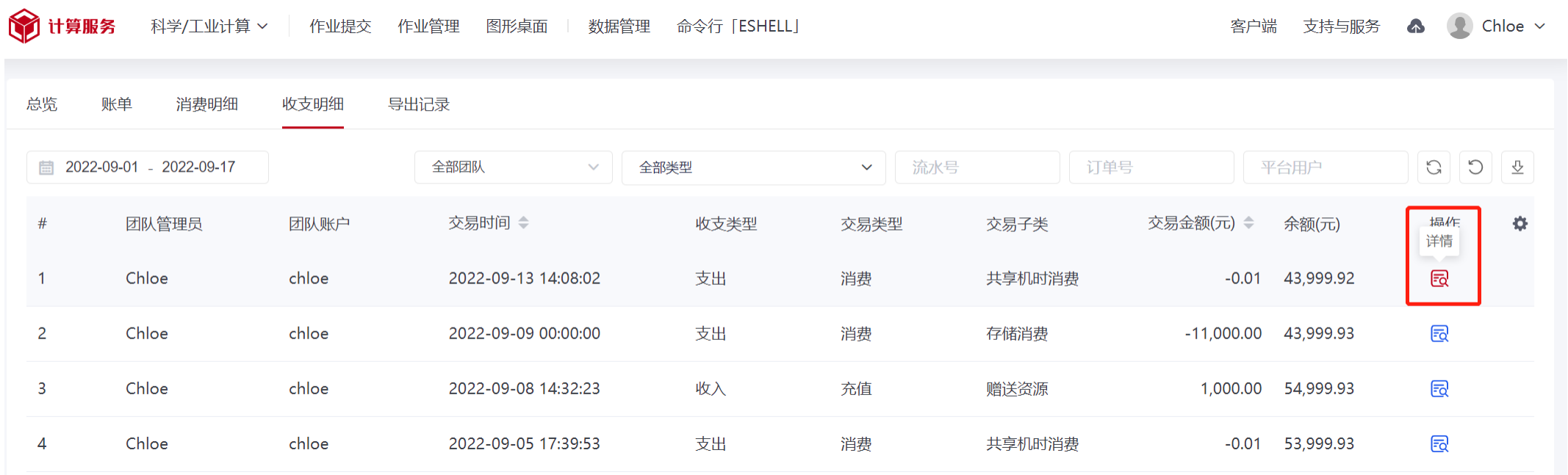The height and width of the screenshot is (475, 1568).
Task: Sort table by 交易时间 column
Action: tap(523, 222)
